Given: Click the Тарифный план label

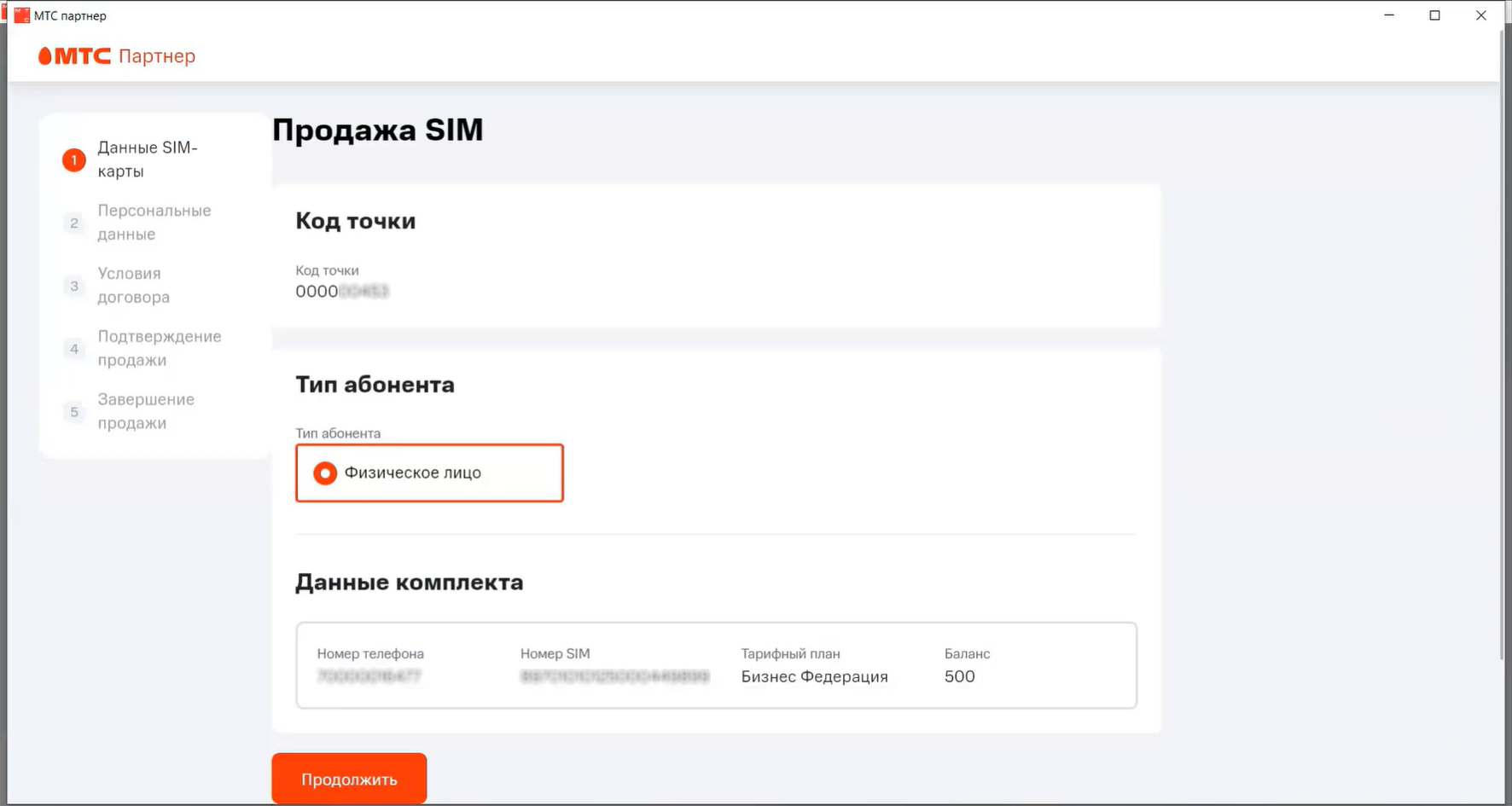Looking at the screenshot, I should pos(791,654).
